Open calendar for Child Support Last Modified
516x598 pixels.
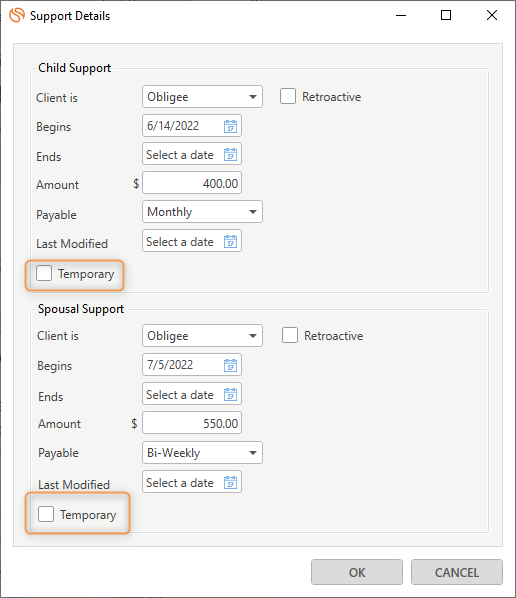230,242
